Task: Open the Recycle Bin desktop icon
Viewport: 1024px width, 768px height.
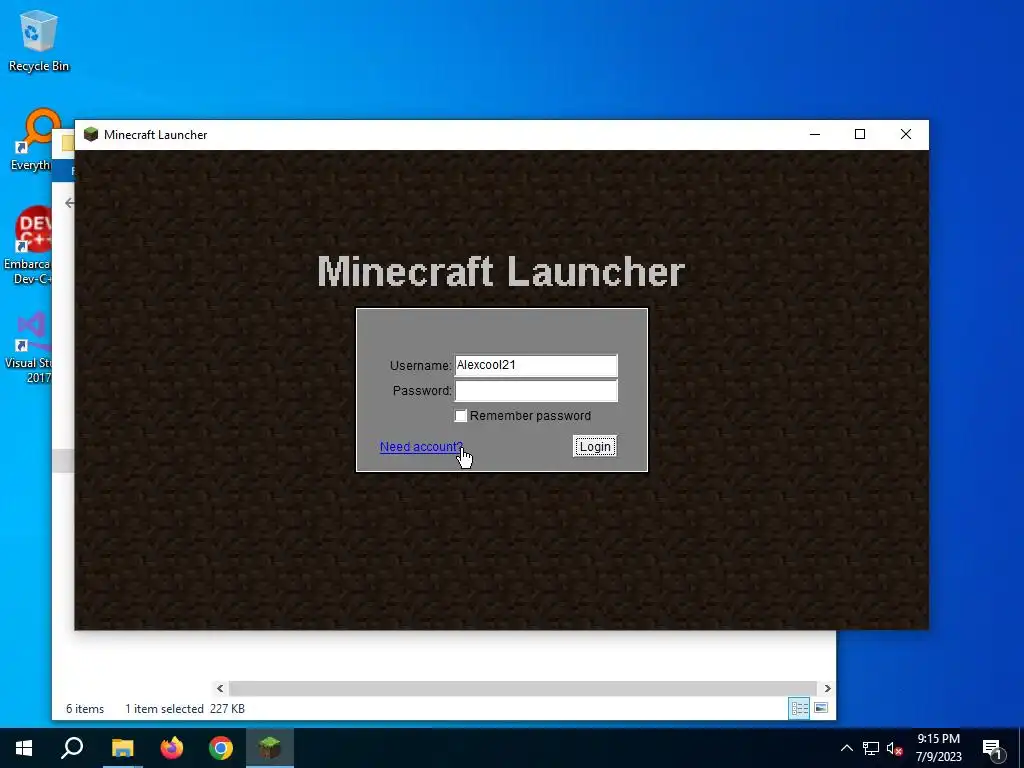Action: coord(39,41)
